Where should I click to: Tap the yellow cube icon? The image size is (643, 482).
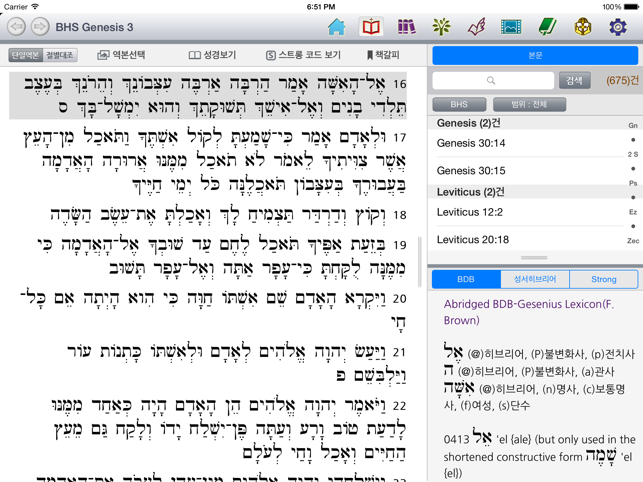(x=582, y=27)
